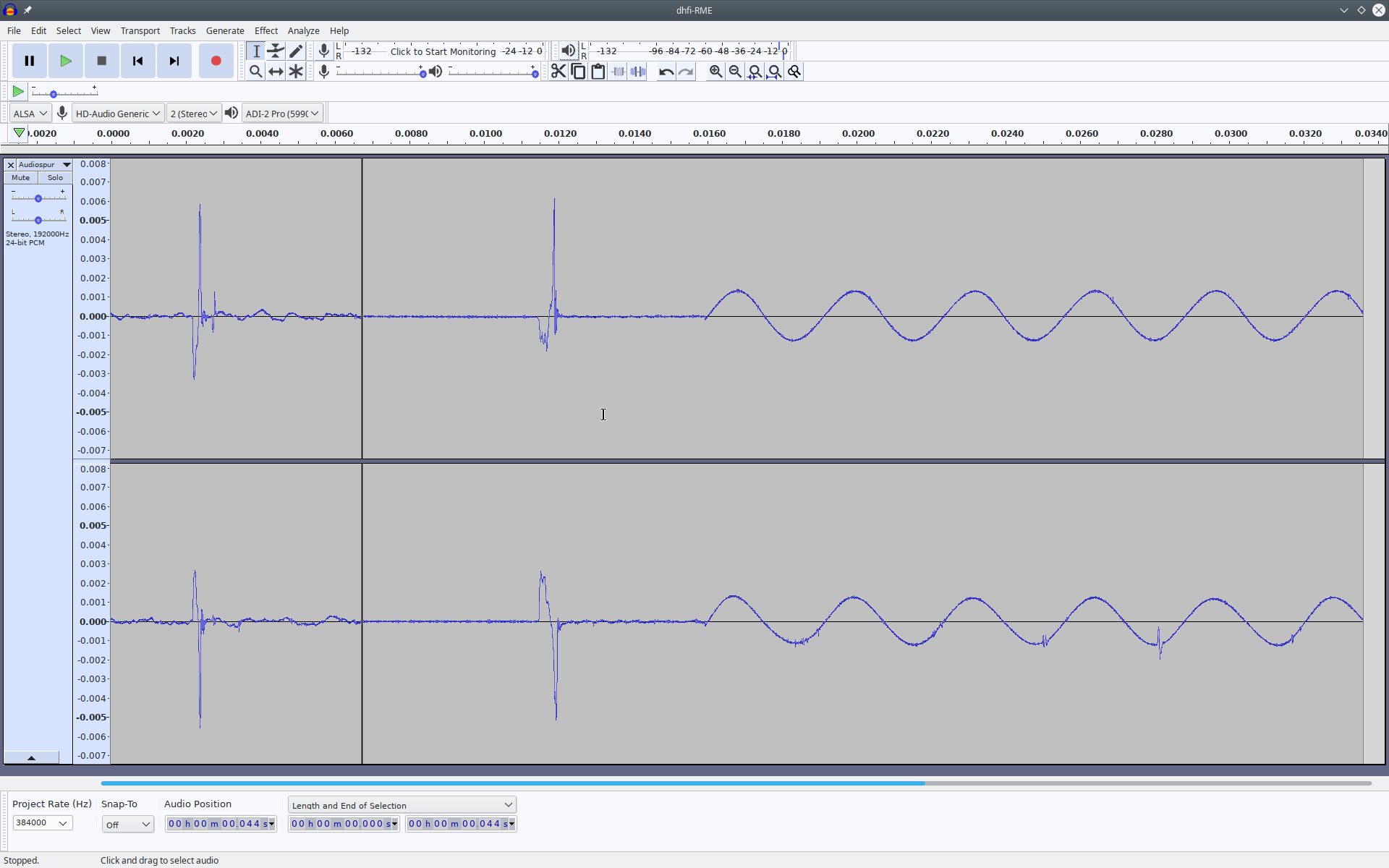Open Length and End of Selection dropdown
This screenshot has height=868, width=1389.
click(402, 805)
